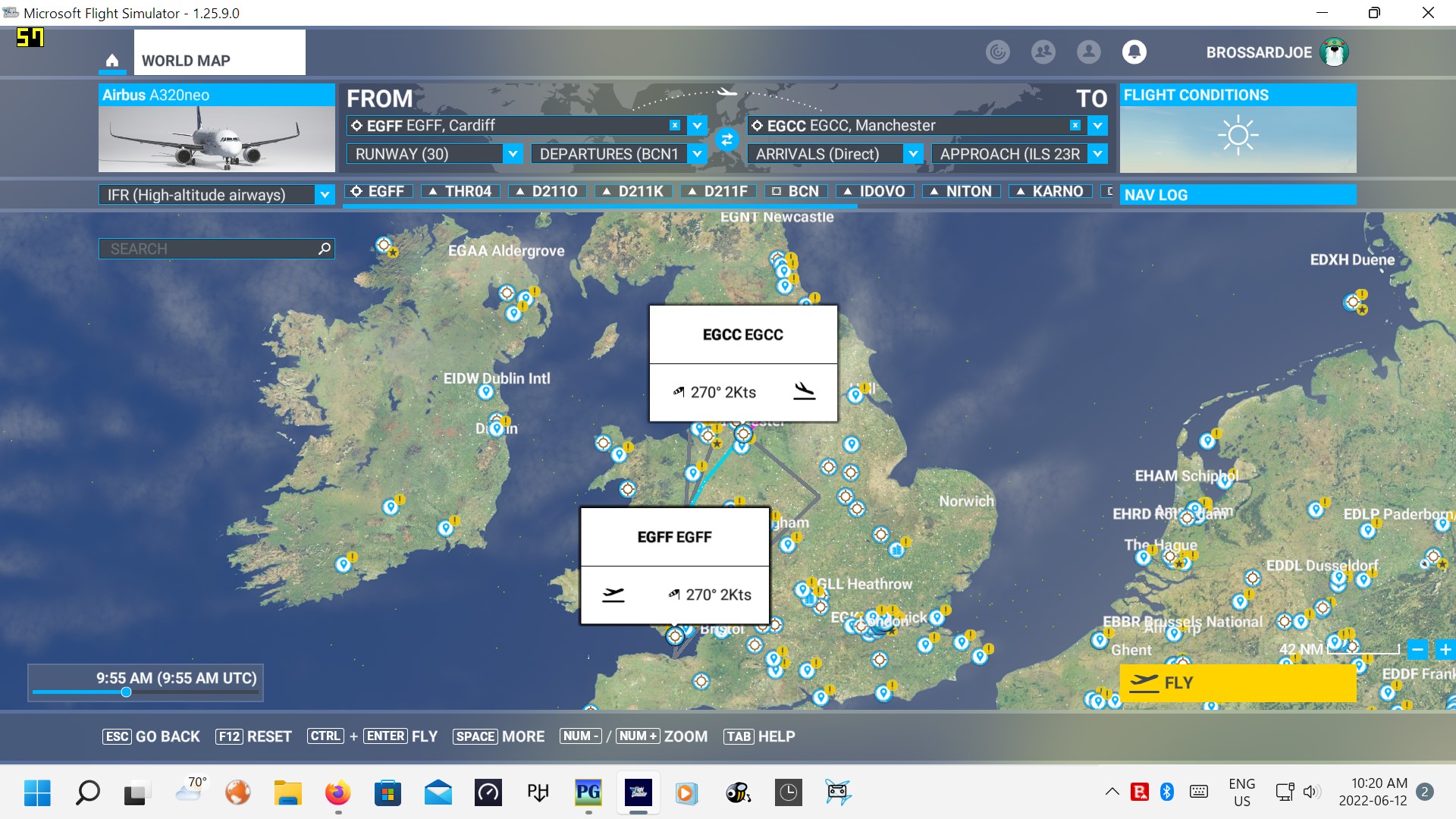Screen dimensions: 1456x819
Task: Click the player profile icon
Action: click(1088, 52)
